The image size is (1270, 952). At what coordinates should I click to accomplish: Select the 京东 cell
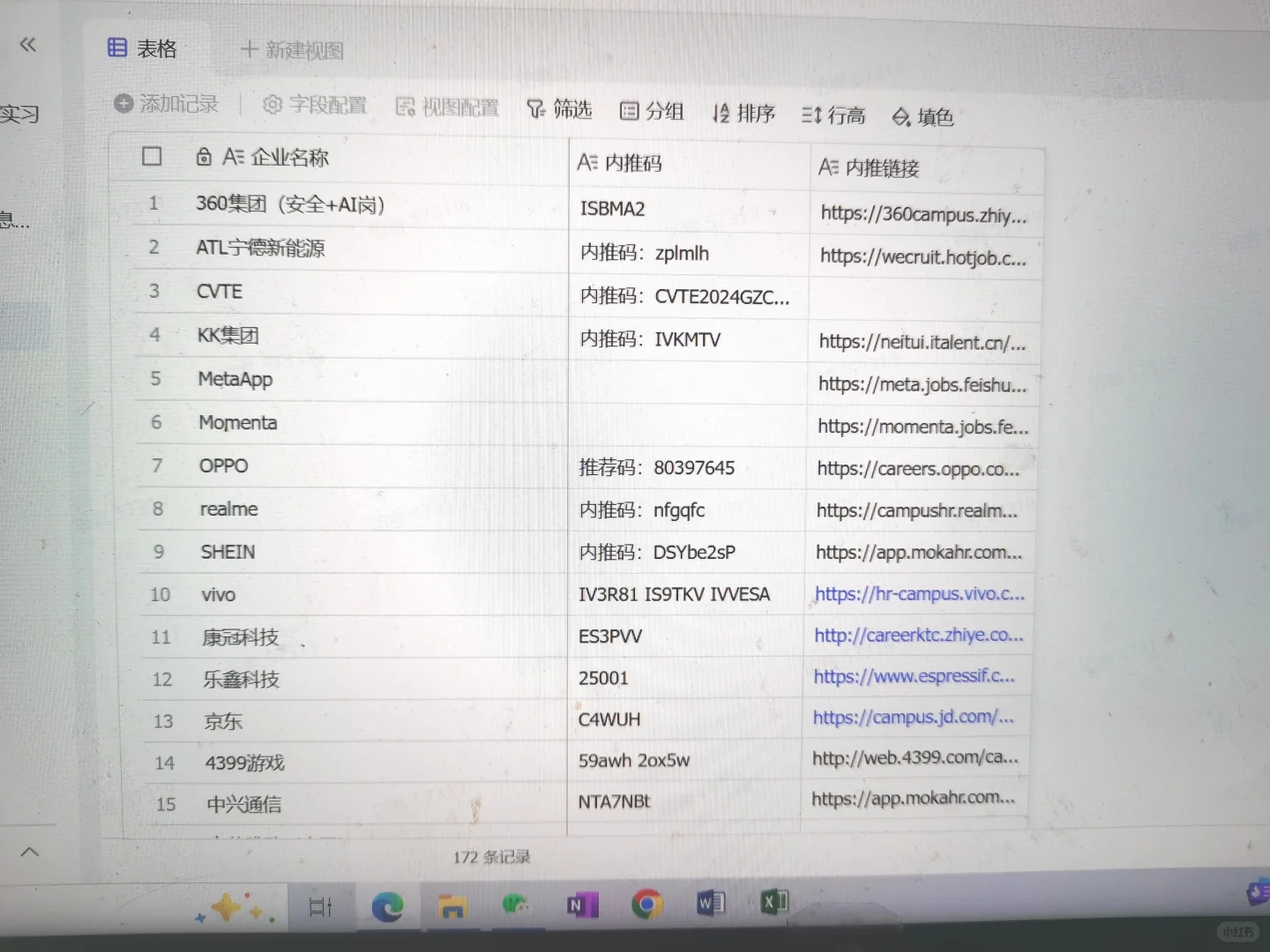coord(223,721)
